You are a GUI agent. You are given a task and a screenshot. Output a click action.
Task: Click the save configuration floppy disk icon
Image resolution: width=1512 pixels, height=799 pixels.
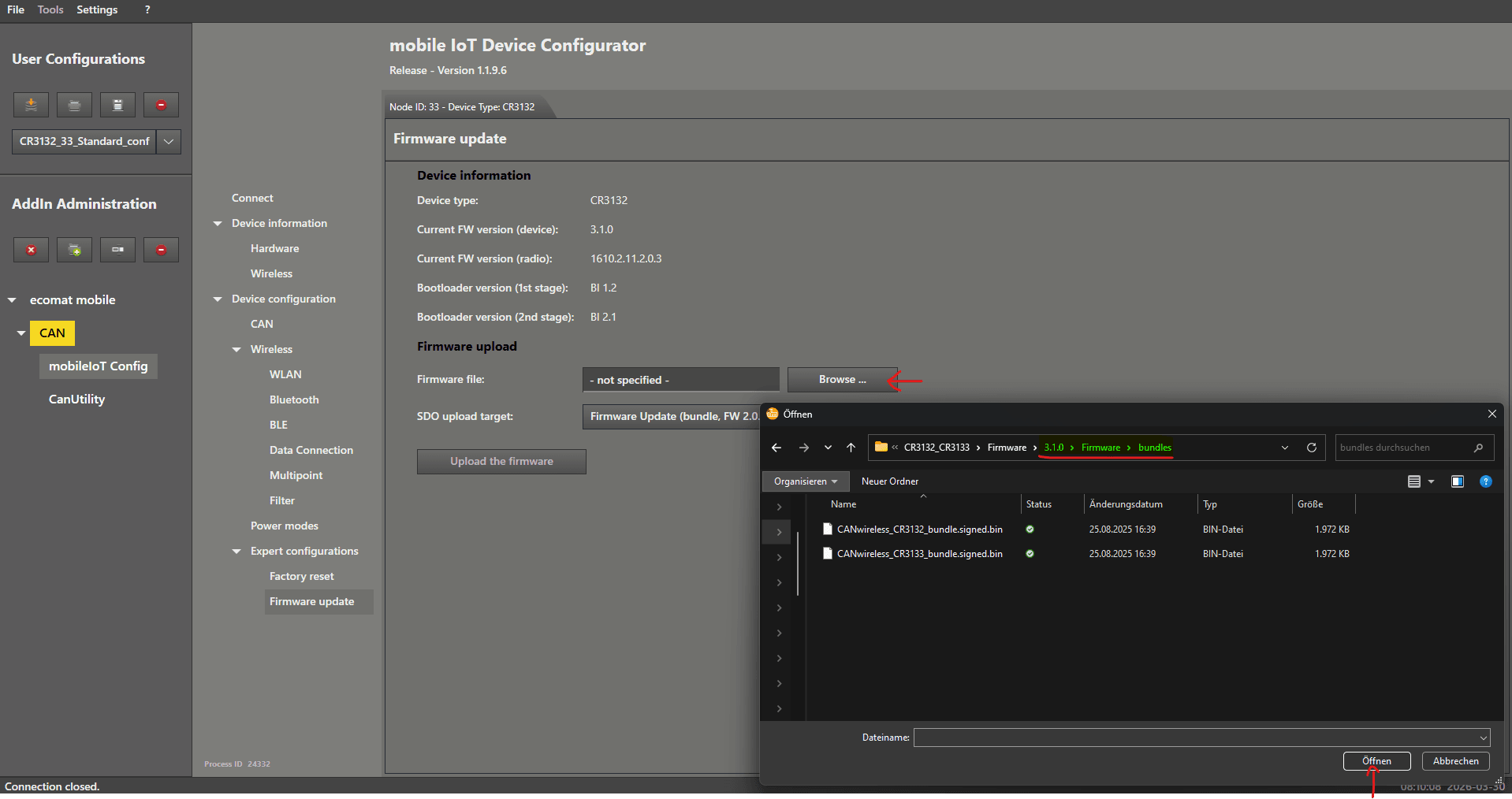117,105
